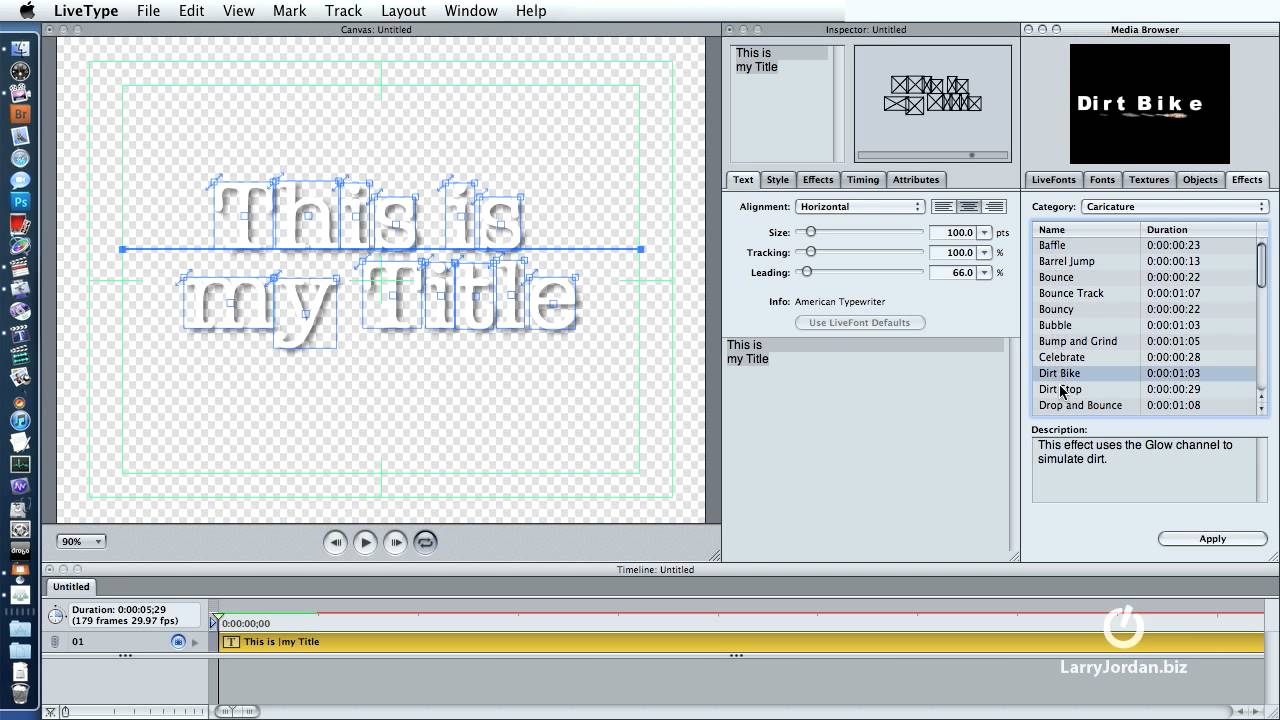Screen dimensions: 1280x720
Task: Open the Track menu
Action: 343,11
